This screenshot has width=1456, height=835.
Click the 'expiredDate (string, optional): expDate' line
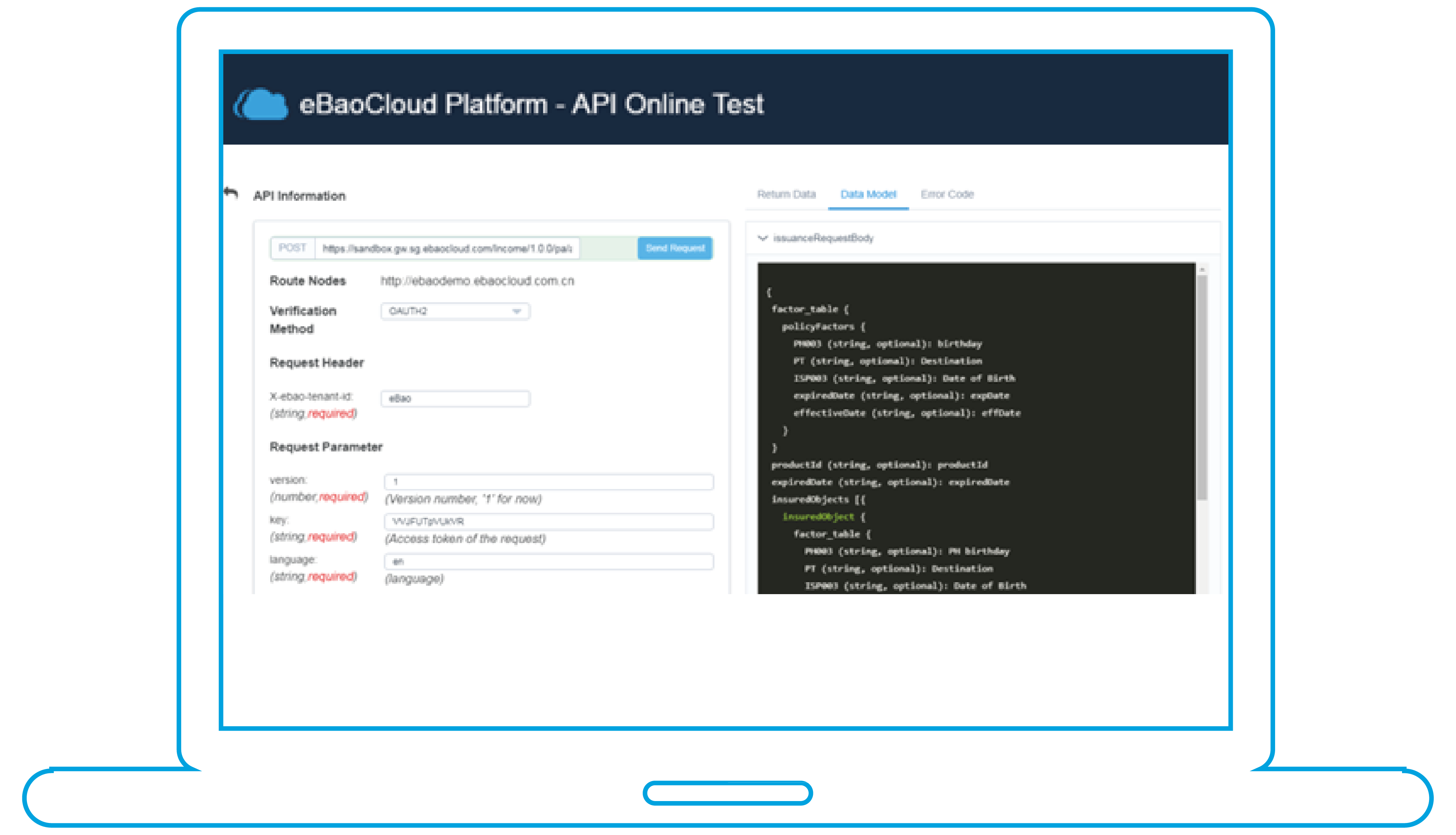click(901, 396)
